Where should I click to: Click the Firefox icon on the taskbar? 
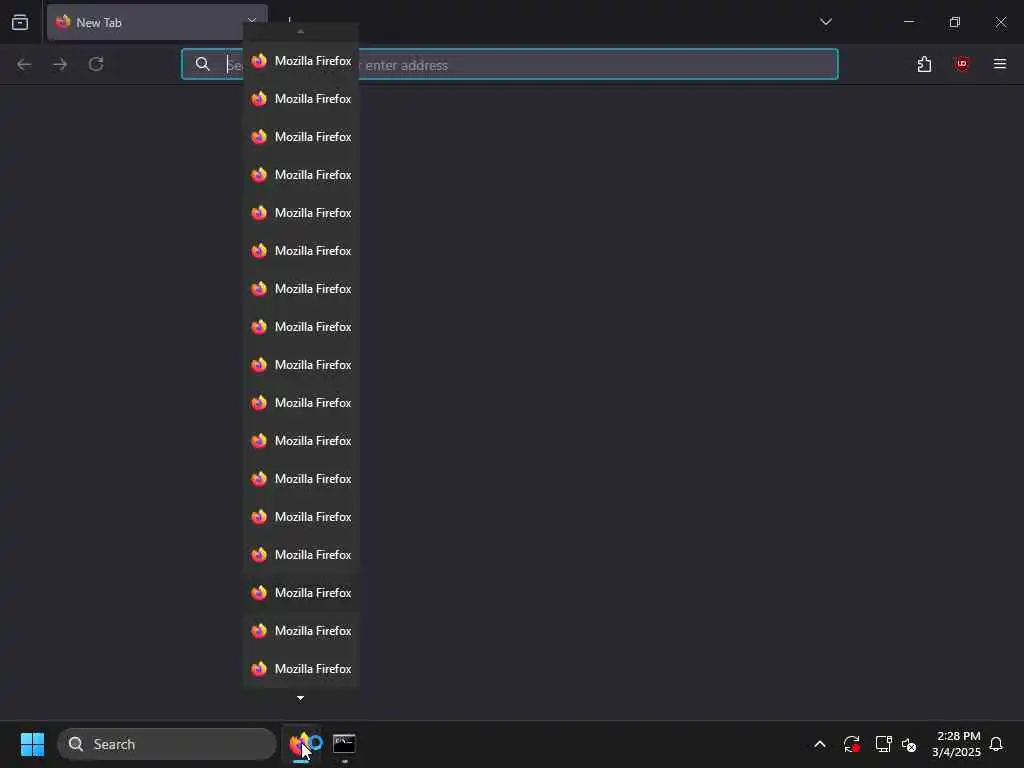click(301, 744)
